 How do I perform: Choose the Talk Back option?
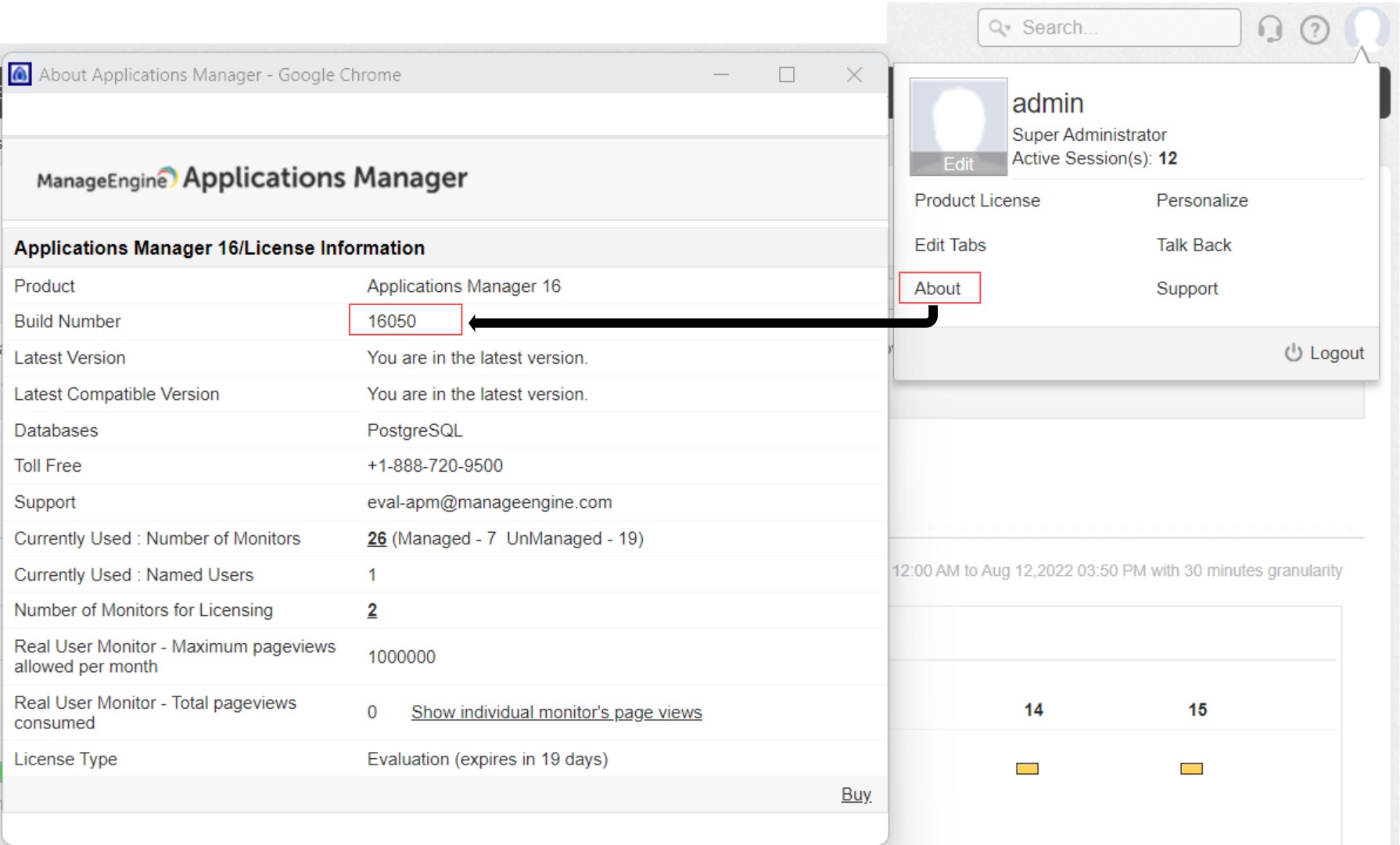click(x=1194, y=245)
